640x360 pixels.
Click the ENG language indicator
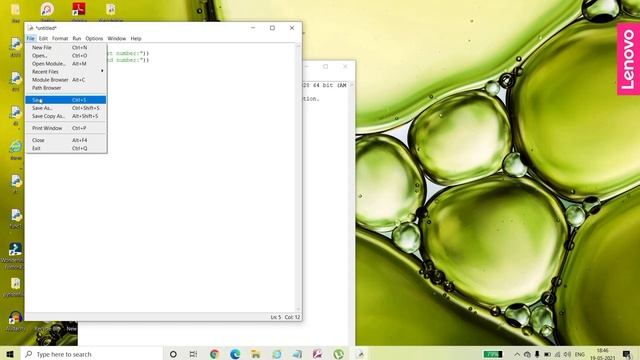[x=580, y=354]
